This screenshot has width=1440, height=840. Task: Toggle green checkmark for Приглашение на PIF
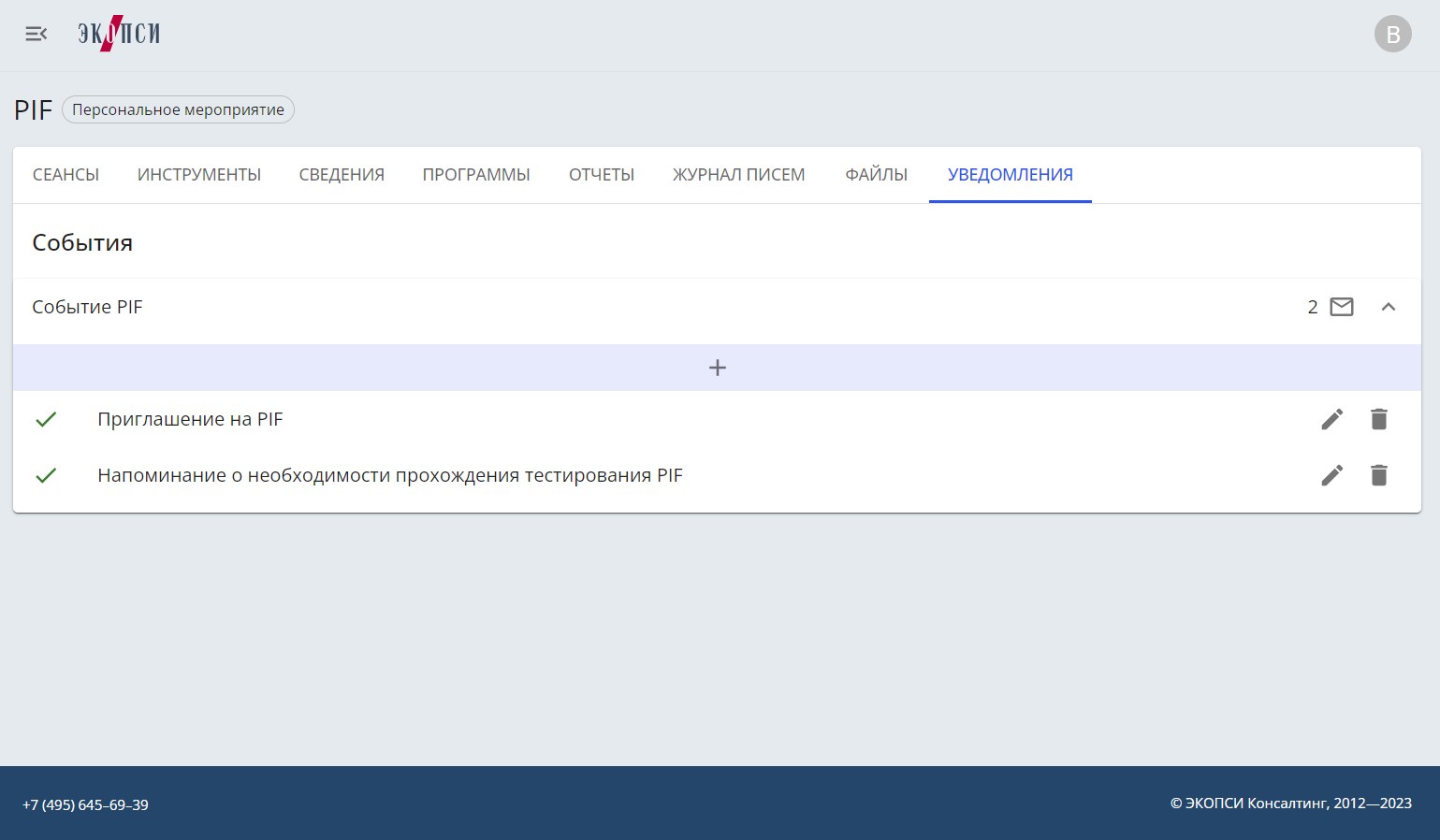(46, 419)
